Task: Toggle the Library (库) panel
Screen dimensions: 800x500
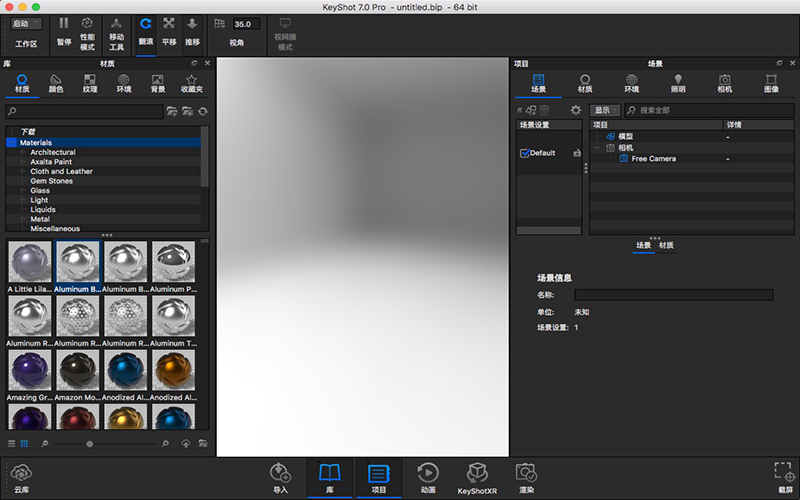Action: pos(330,478)
